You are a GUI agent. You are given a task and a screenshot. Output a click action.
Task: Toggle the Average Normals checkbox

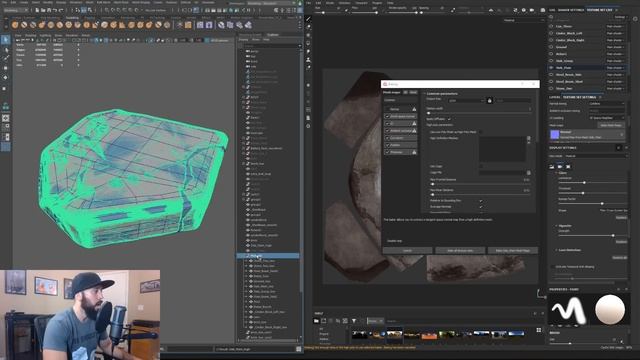pos(481,207)
